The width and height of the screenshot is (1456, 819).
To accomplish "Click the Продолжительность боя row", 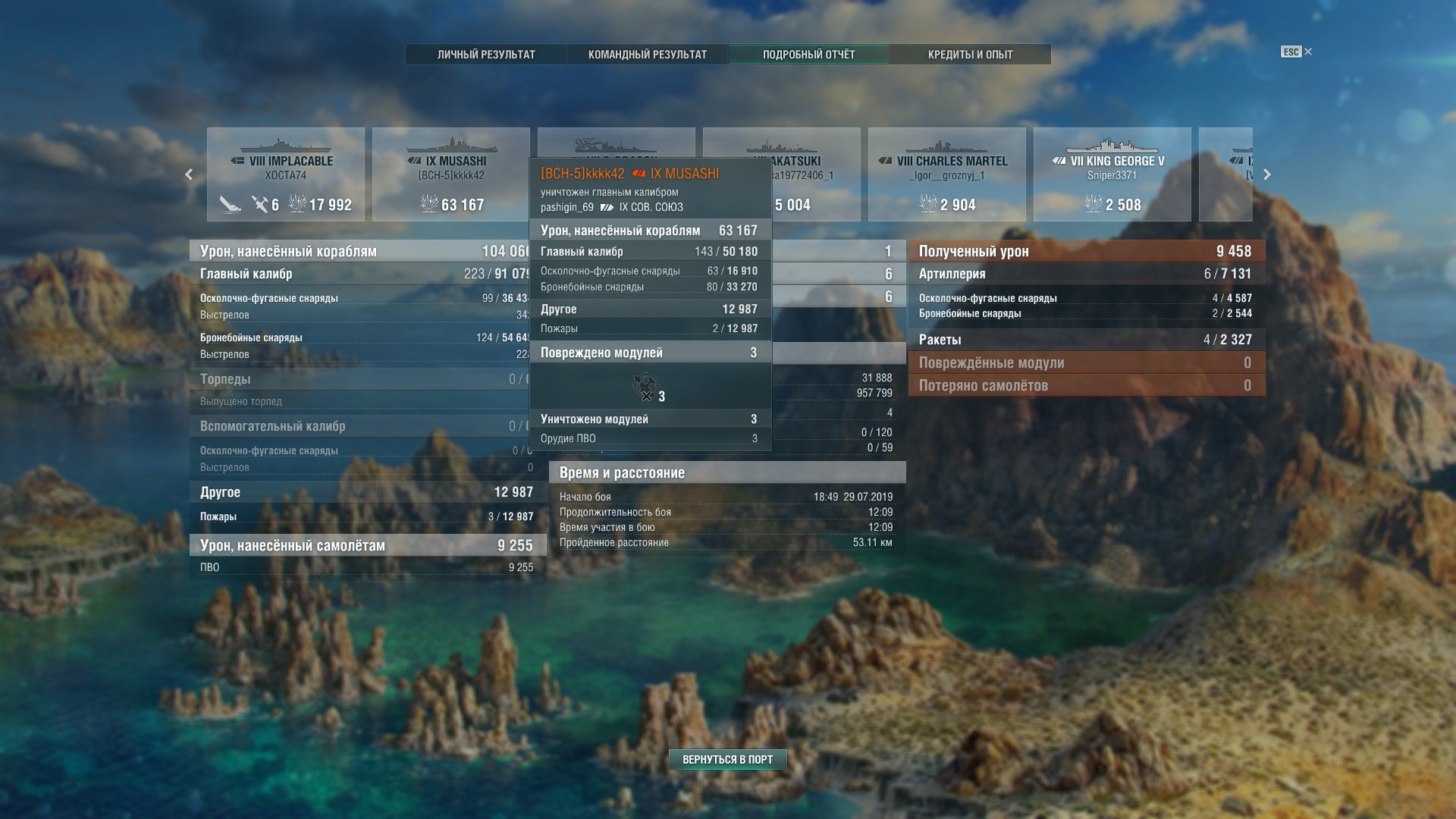I will [726, 512].
